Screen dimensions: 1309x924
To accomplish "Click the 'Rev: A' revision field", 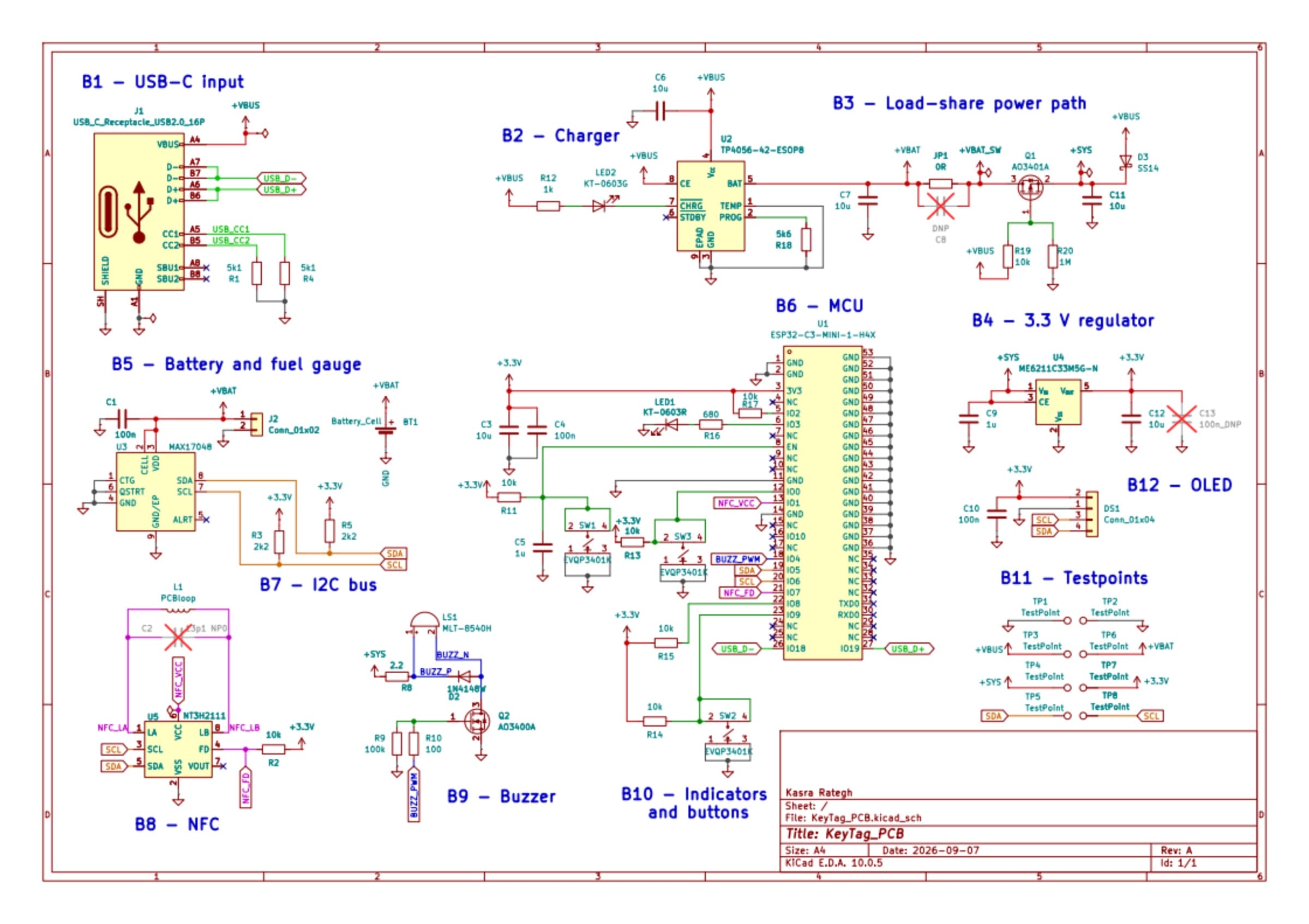I will pos(1176,850).
